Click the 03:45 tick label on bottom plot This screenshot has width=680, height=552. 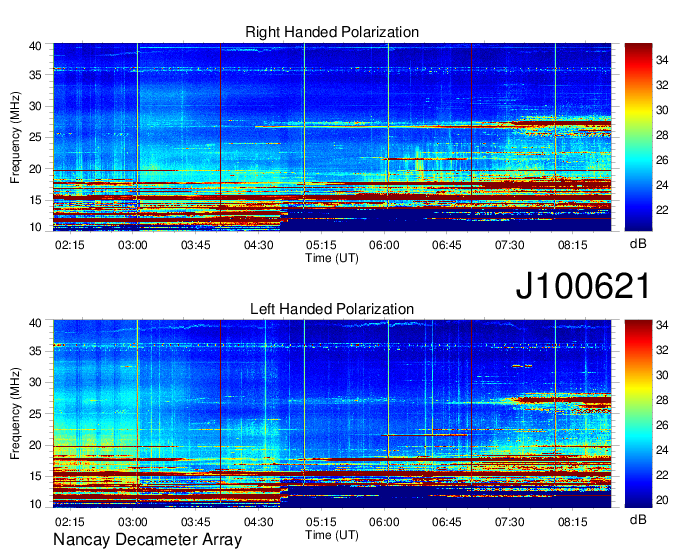196,522
